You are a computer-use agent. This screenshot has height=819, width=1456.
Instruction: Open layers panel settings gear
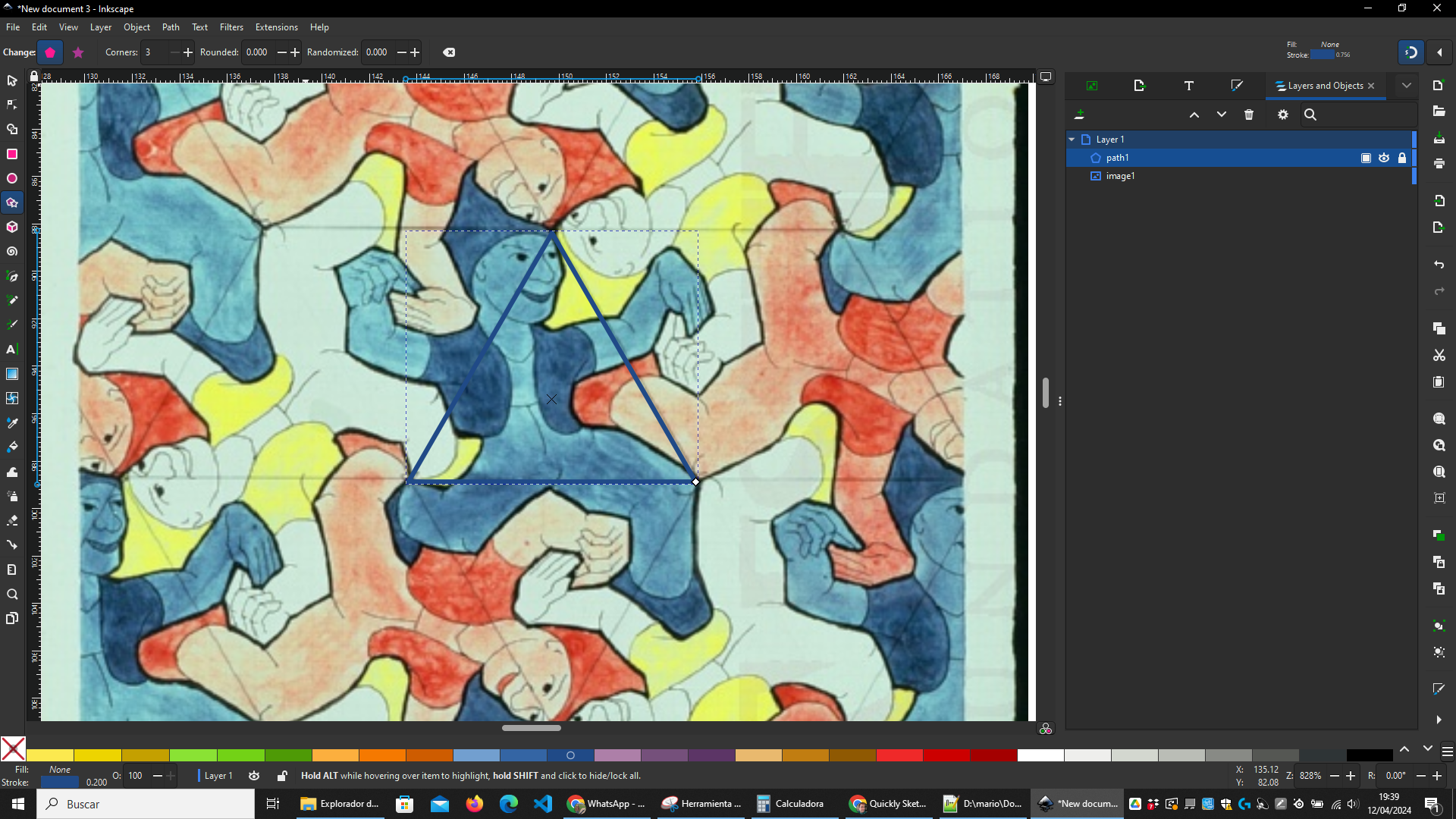pos(1283,115)
